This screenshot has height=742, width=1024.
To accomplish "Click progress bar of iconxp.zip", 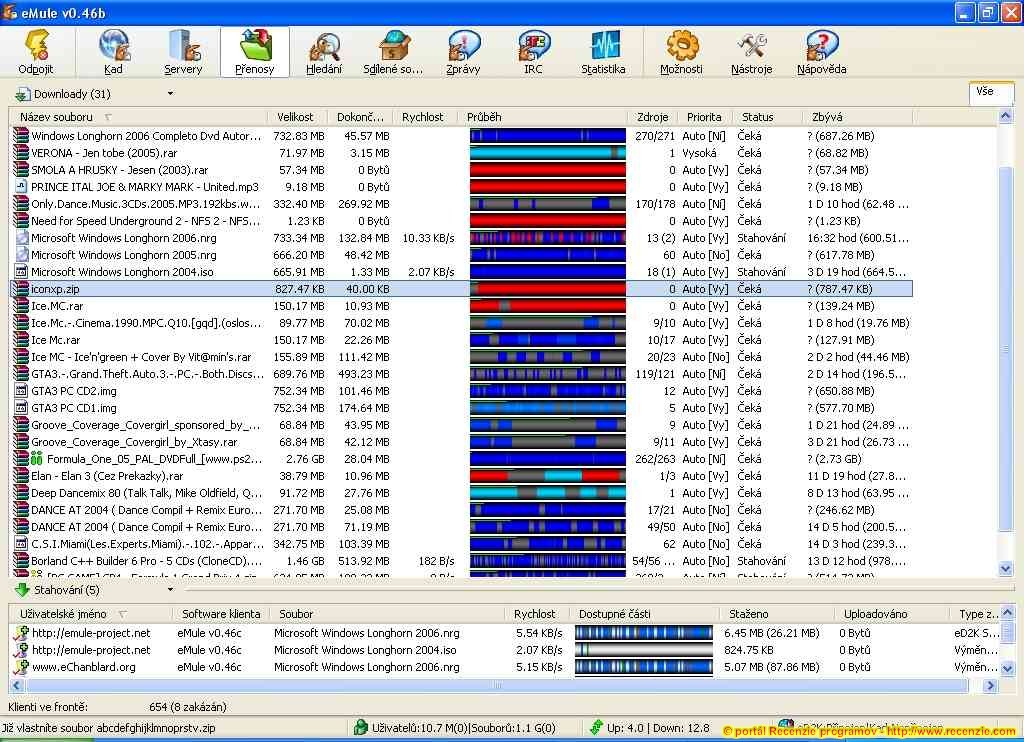I will click(x=547, y=289).
